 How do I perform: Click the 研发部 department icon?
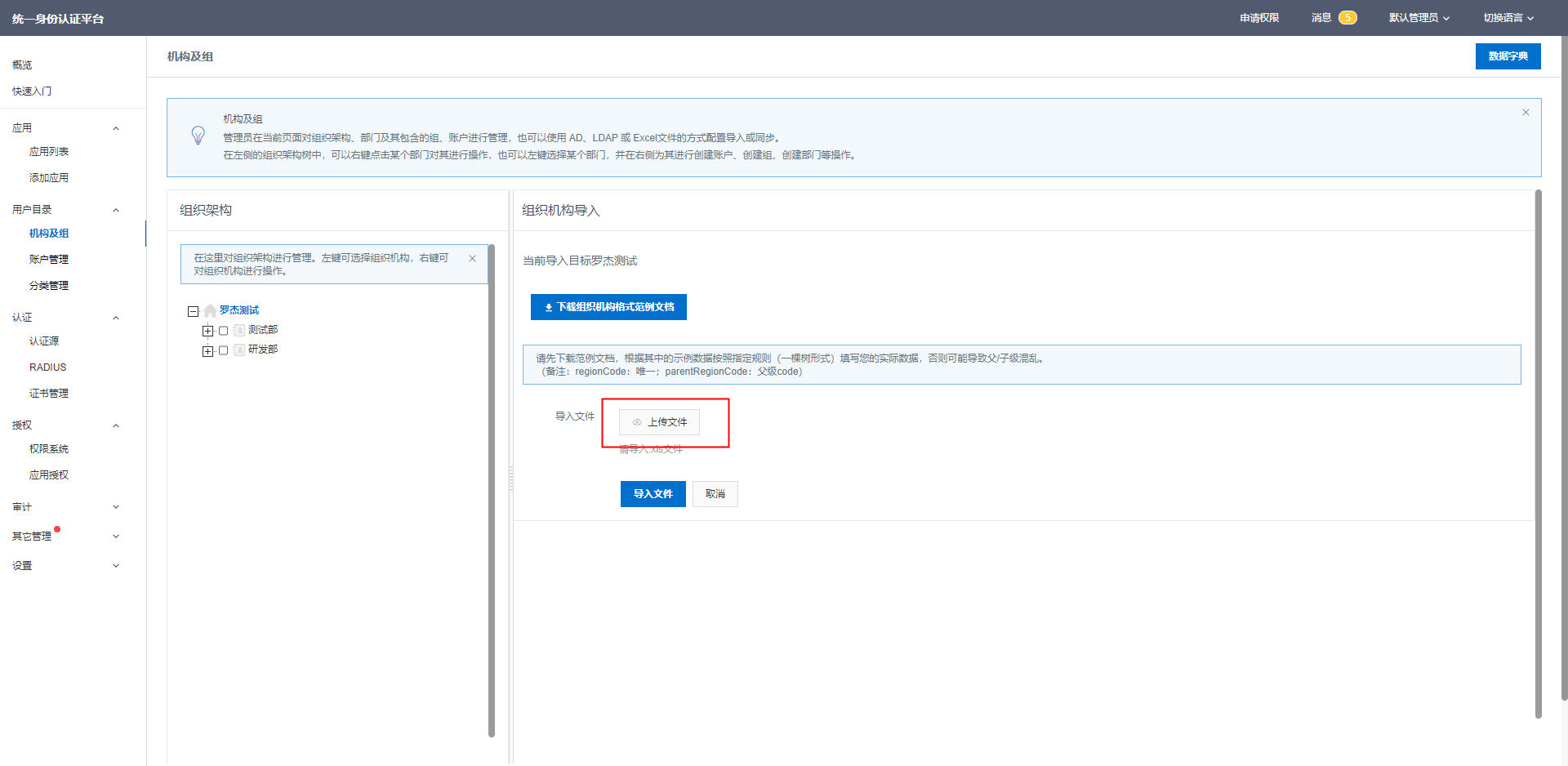coord(238,350)
